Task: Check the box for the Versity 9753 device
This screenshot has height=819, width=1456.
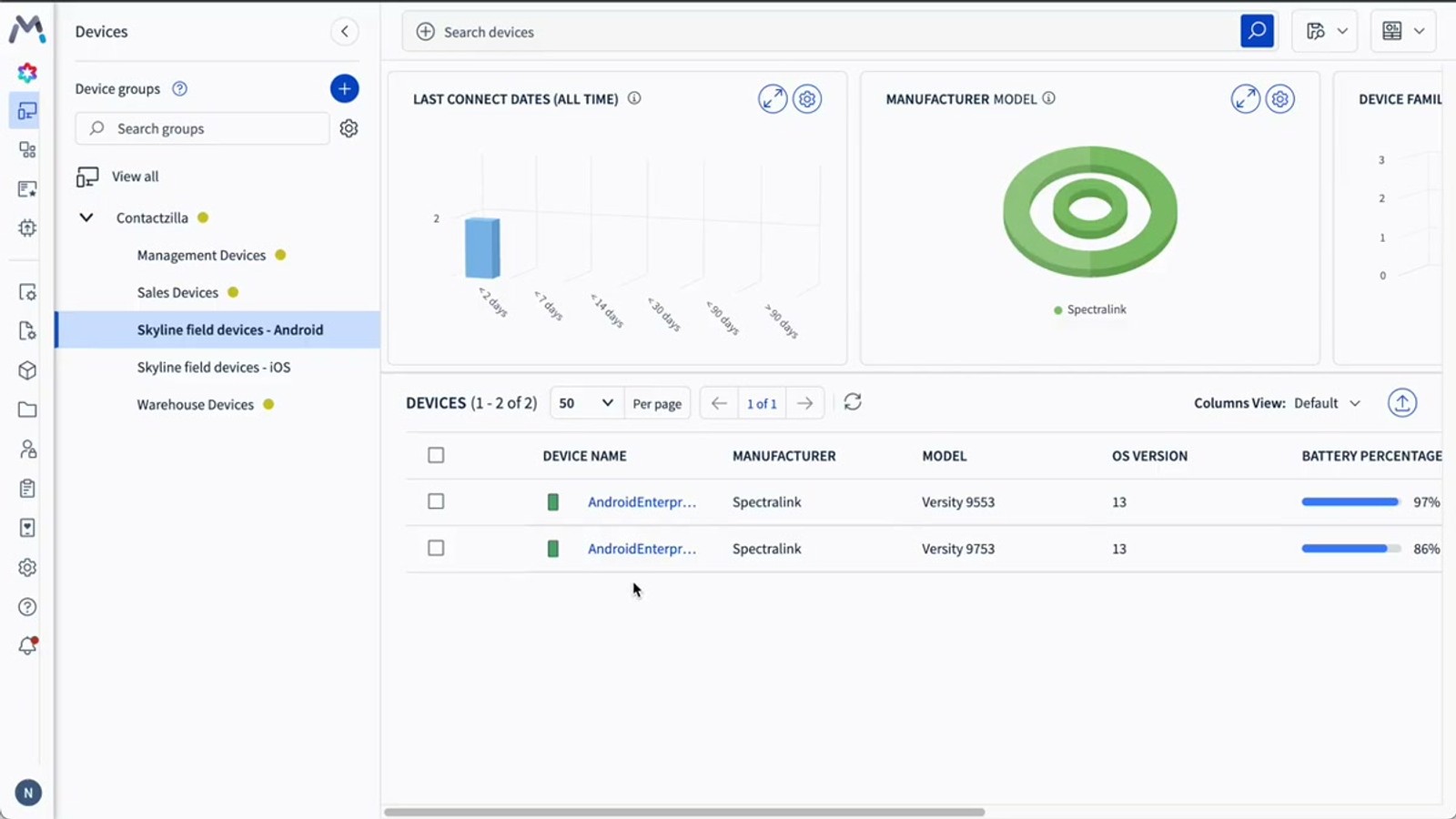Action: pyautogui.click(x=436, y=548)
